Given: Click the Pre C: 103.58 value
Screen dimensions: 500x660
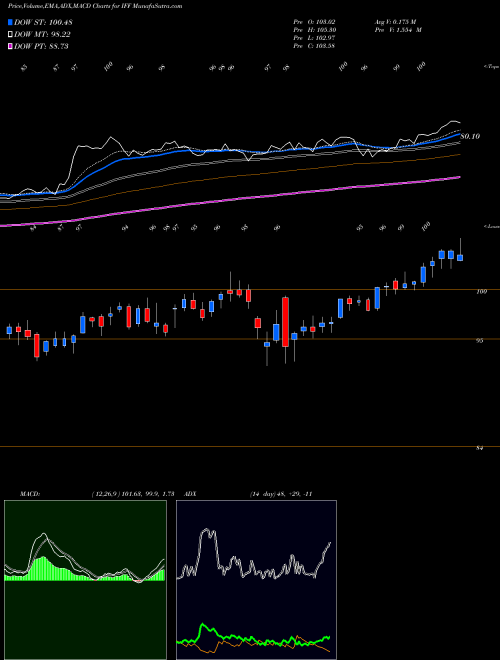Looking at the screenshot, I should coord(314,46).
